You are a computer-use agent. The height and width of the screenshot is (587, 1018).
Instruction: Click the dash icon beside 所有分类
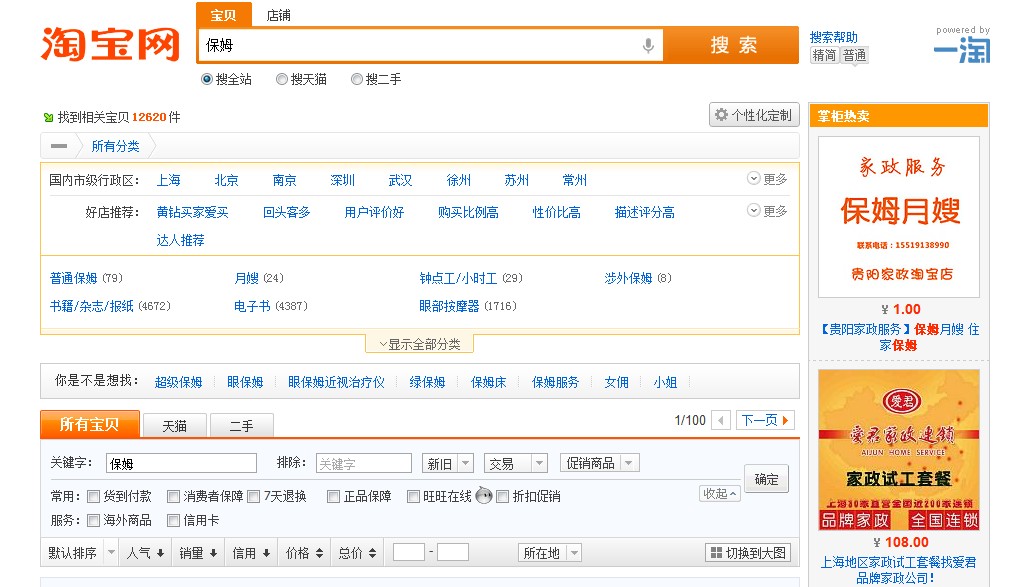click(x=59, y=146)
